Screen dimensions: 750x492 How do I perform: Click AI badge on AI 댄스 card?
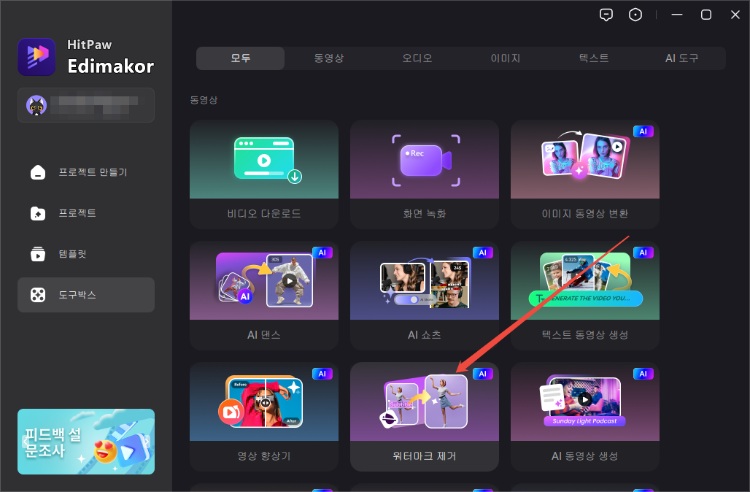pos(322,252)
